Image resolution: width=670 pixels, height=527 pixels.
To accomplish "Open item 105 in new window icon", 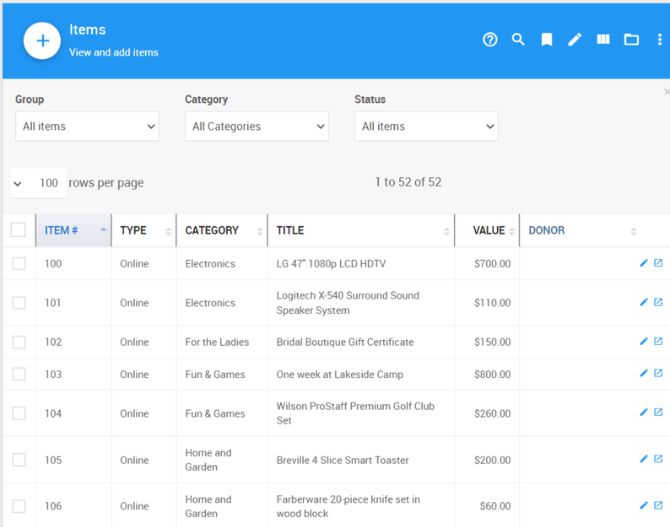I will pyautogui.click(x=658, y=459).
